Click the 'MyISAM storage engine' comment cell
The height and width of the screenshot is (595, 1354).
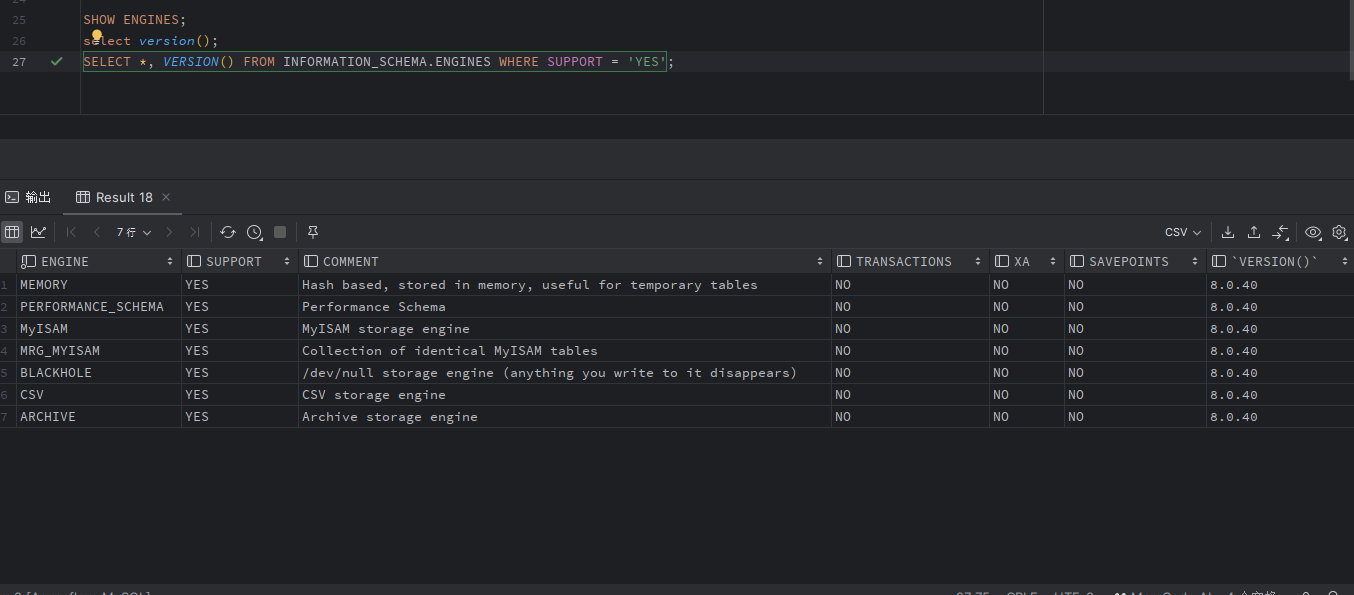pos(565,329)
